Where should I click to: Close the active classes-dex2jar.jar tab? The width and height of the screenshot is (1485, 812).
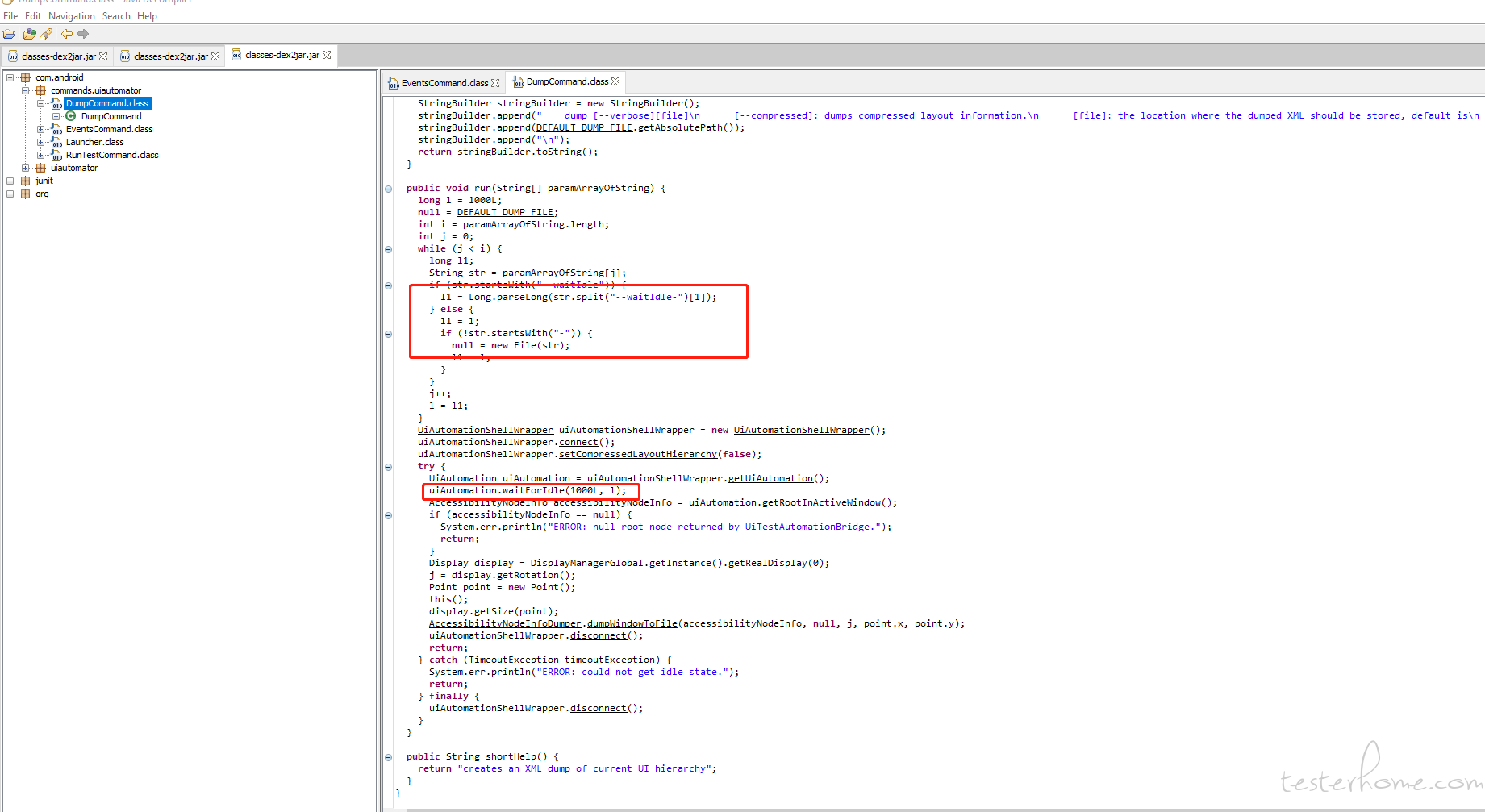pos(327,55)
